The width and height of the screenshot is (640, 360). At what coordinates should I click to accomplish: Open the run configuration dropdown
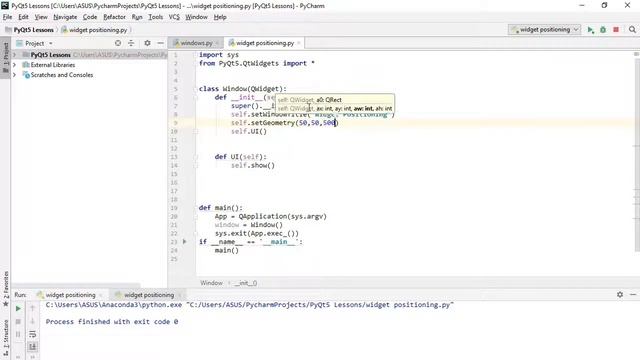(x=544, y=30)
